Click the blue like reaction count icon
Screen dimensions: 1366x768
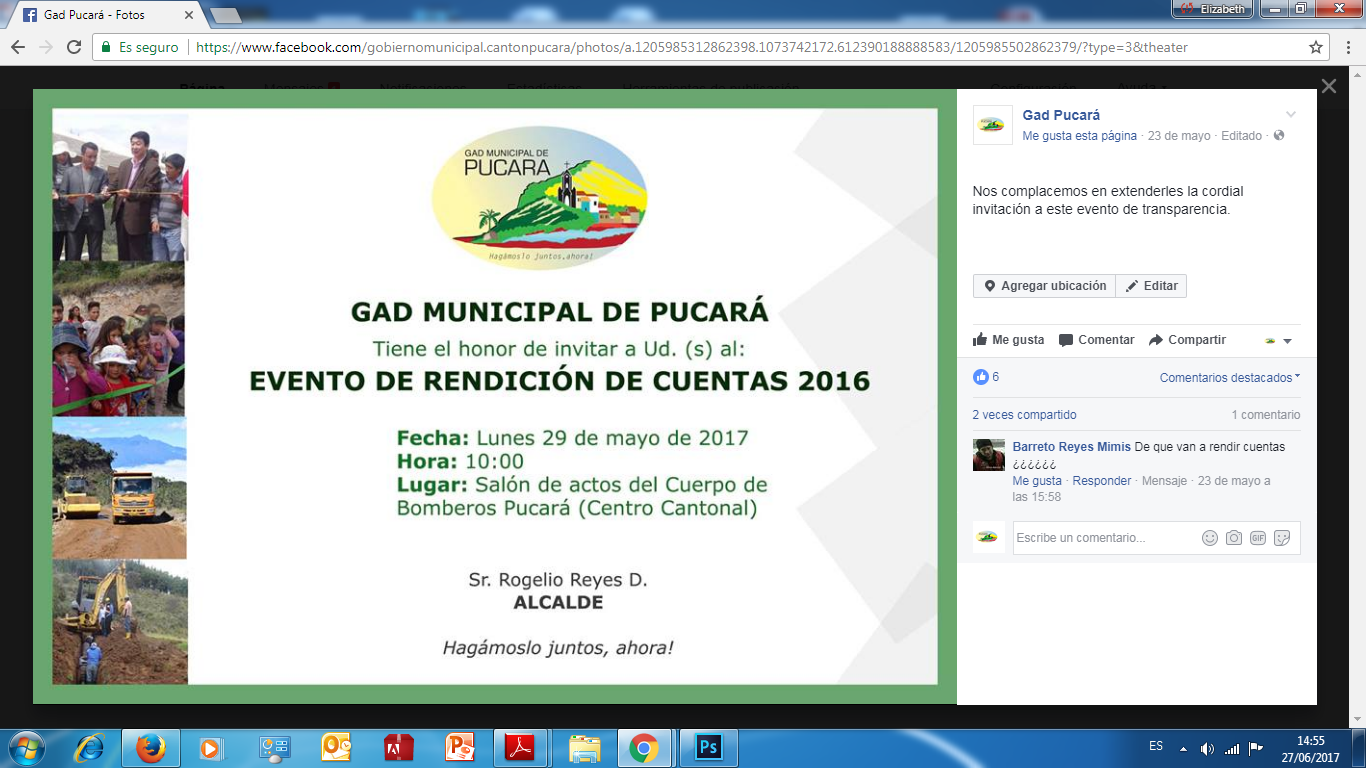tap(980, 377)
